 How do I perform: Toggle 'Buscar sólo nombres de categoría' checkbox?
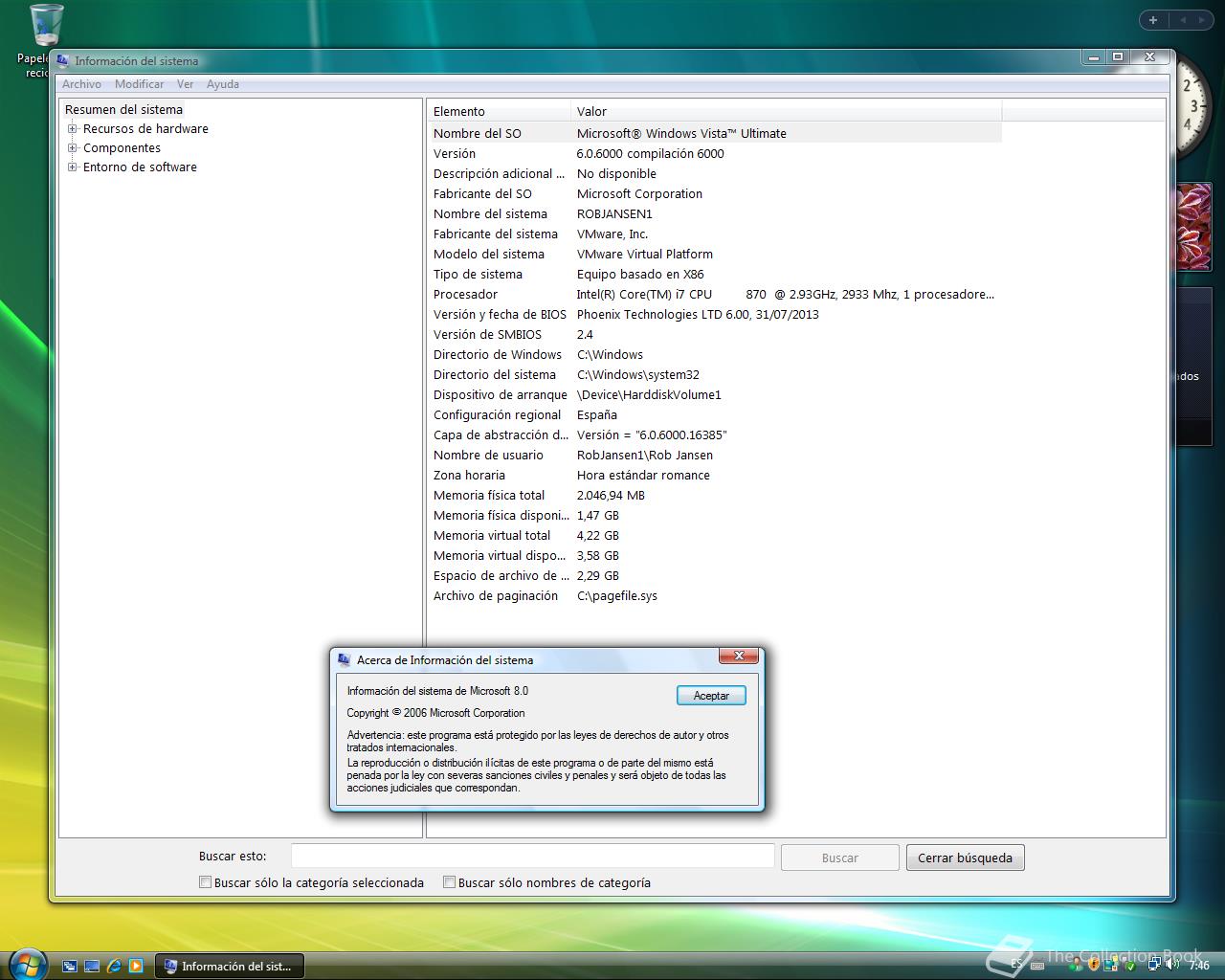(x=449, y=882)
